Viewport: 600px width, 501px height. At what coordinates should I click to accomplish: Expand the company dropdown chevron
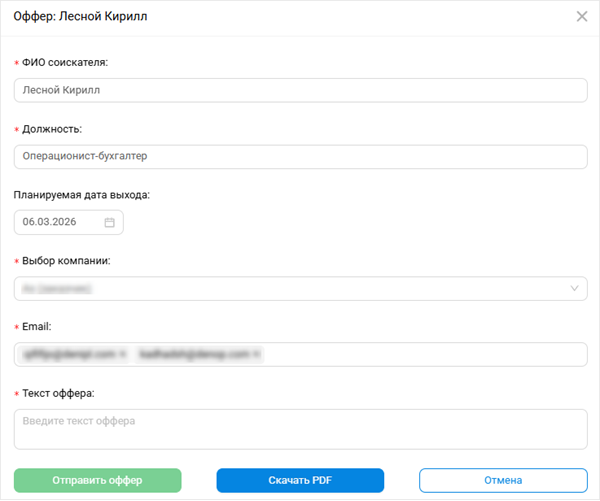575,289
